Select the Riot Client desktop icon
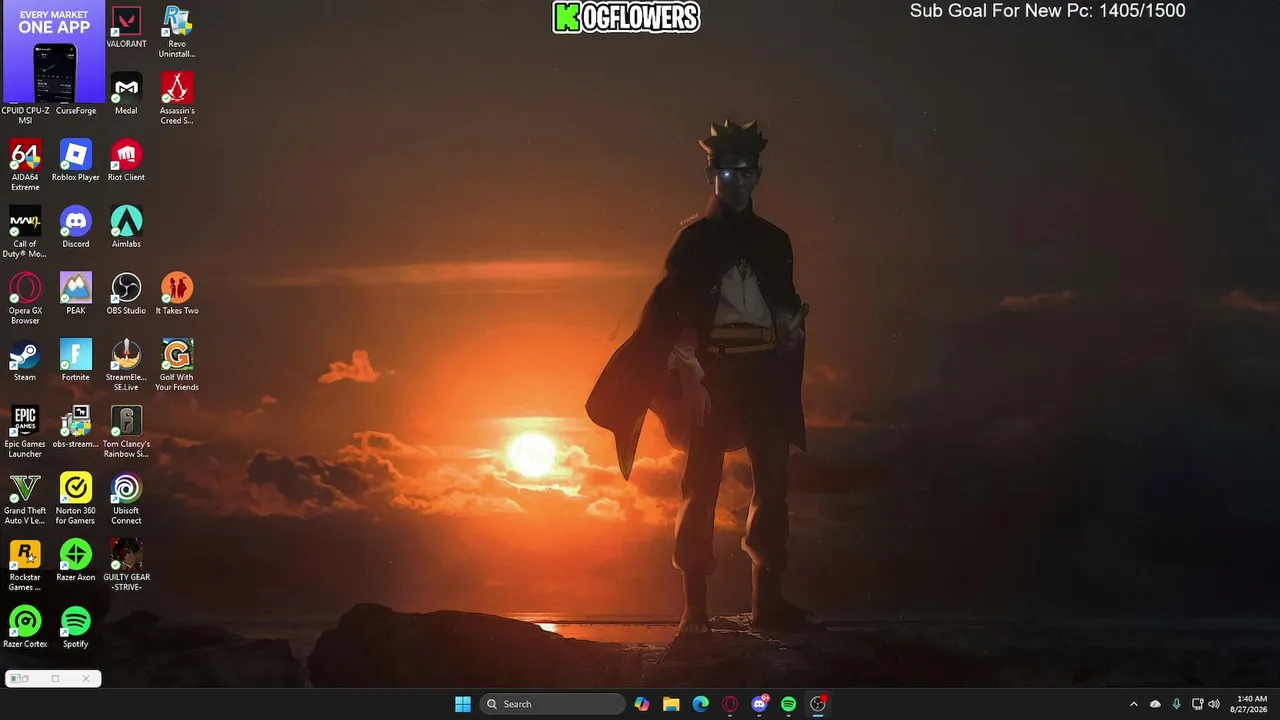This screenshot has height=720, width=1280. 126,161
